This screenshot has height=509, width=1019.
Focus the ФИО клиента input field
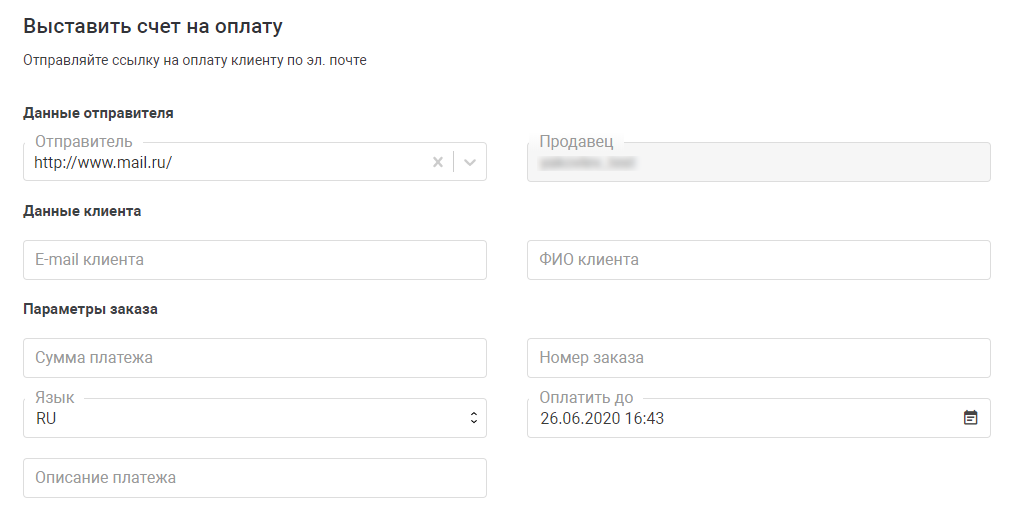click(758, 260)
